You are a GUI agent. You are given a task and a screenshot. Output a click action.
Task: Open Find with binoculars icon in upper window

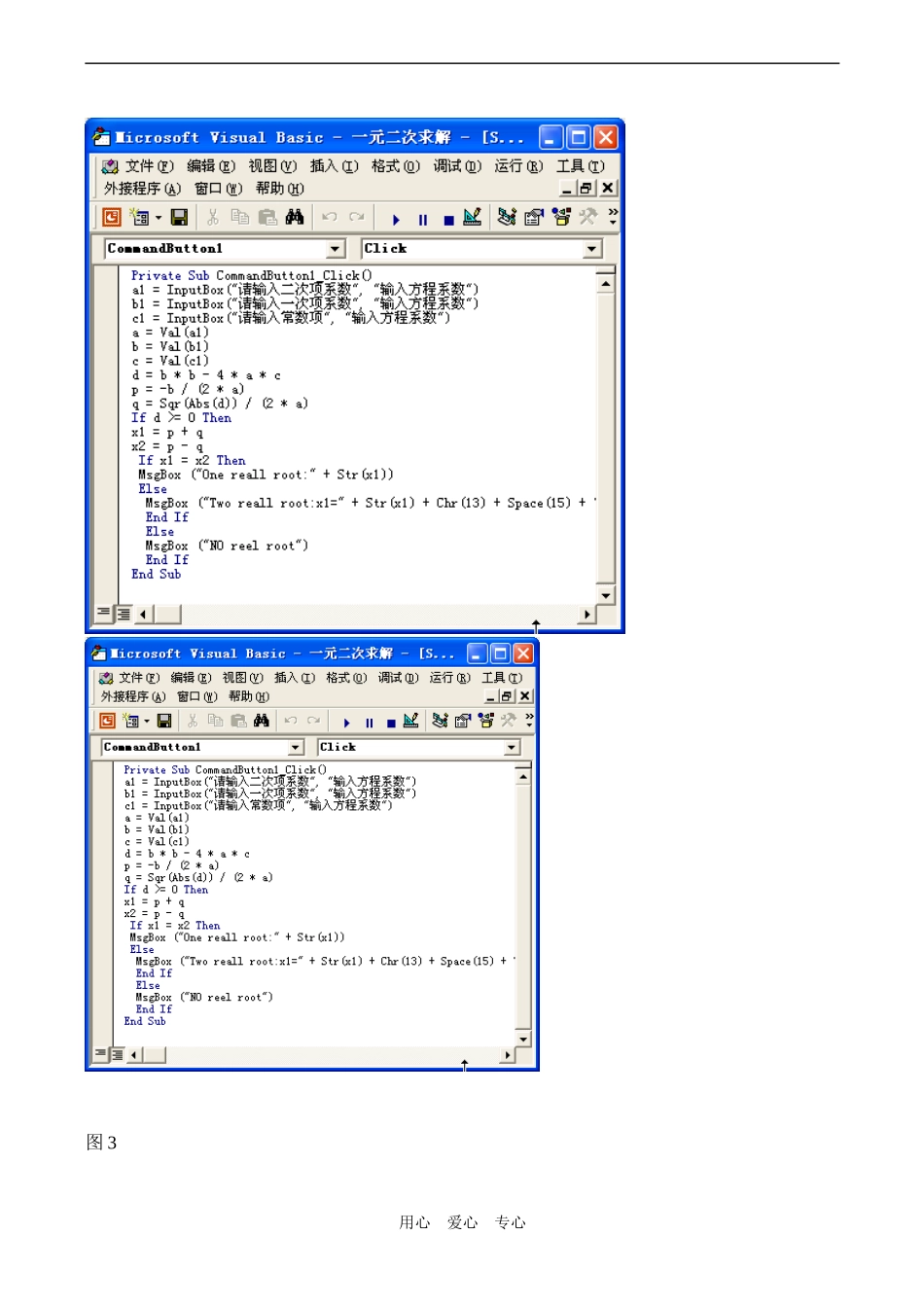pyautogui.click(x=295, y=218)
